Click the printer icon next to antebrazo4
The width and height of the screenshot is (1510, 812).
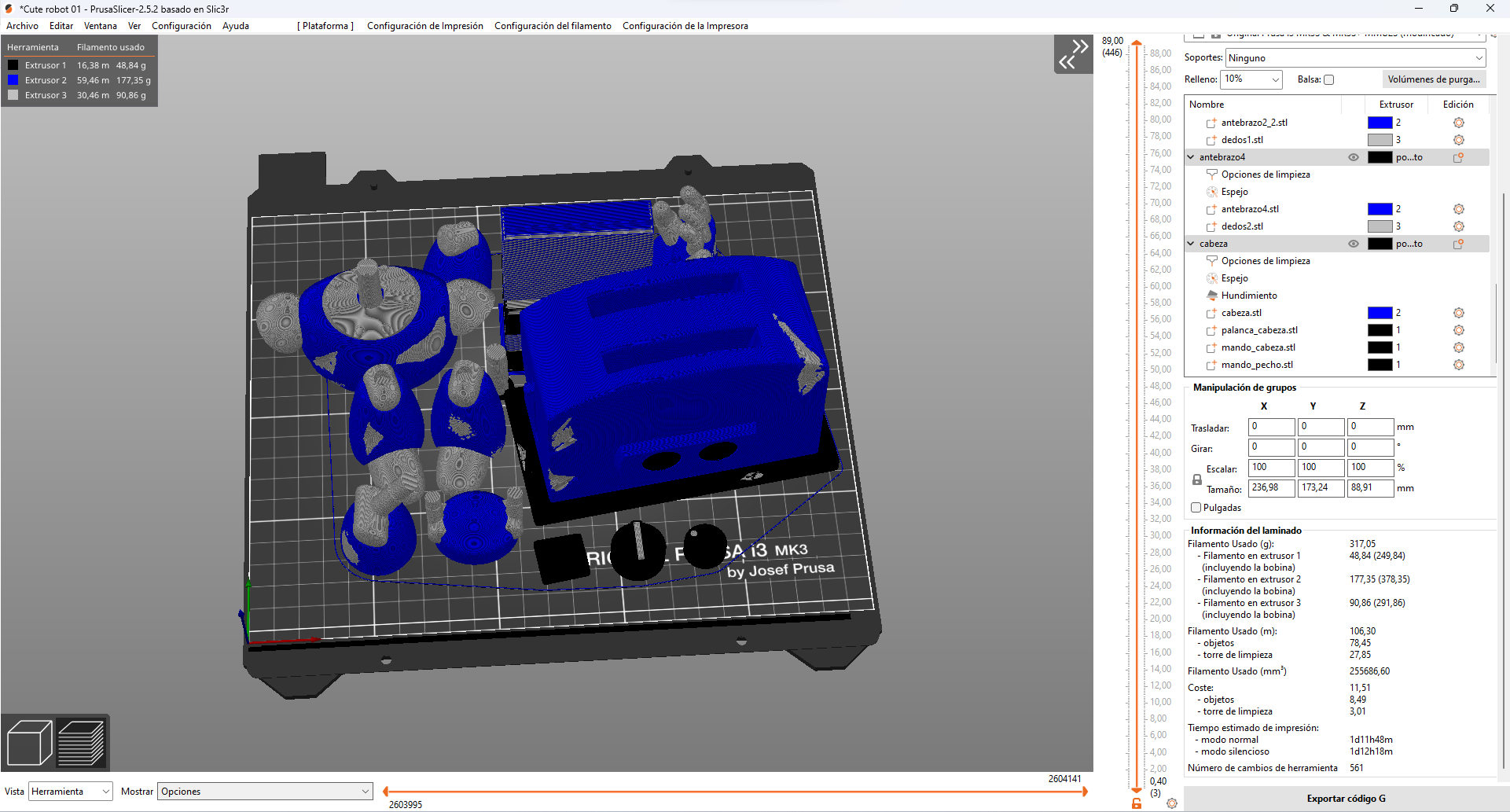click(1458, 156)
